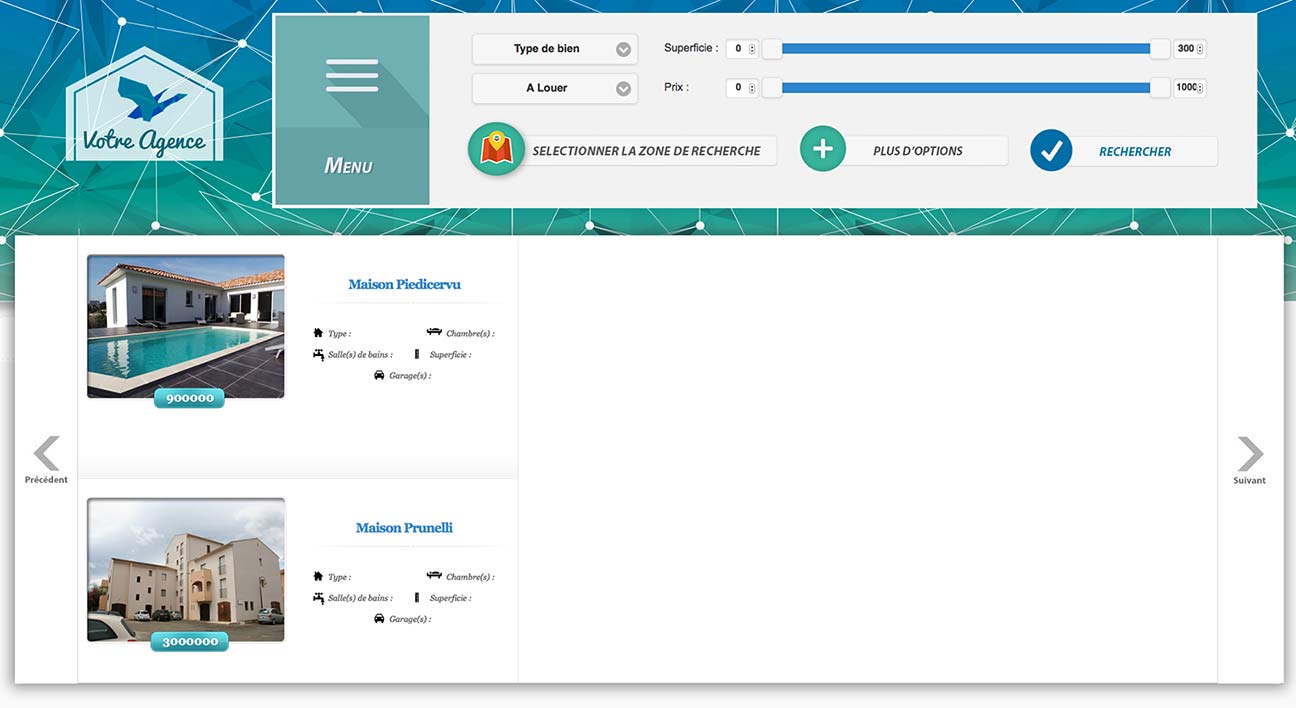Select the Maison Prunelli building thumbnail

click(186, 568)
